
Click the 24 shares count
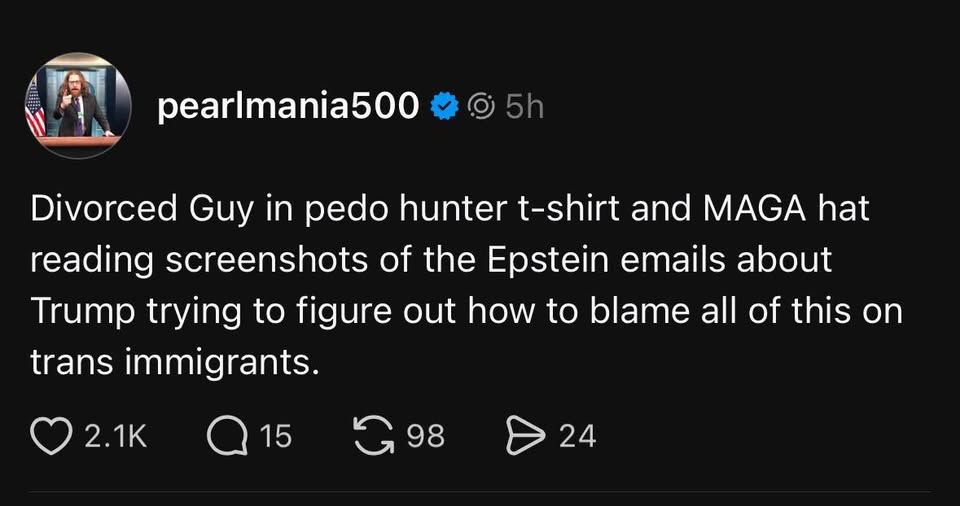(x=577, y=435)
